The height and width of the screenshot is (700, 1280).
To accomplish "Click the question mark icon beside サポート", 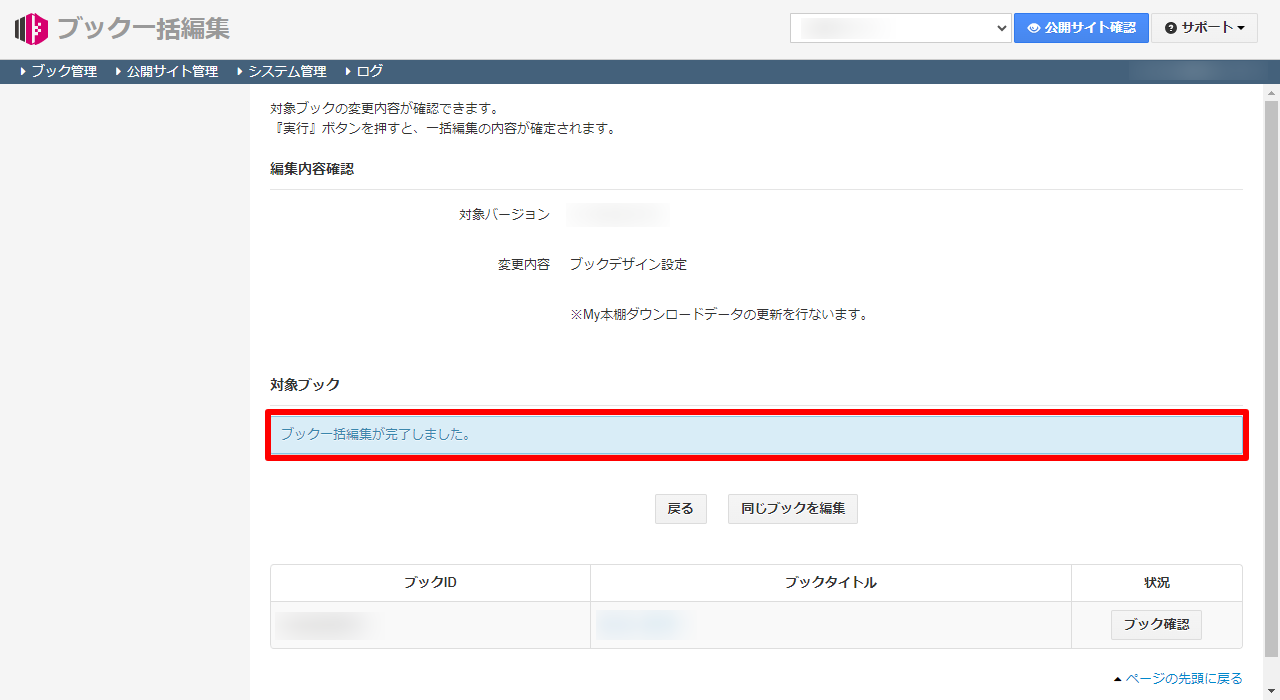I will click(x=1171, y=28).
